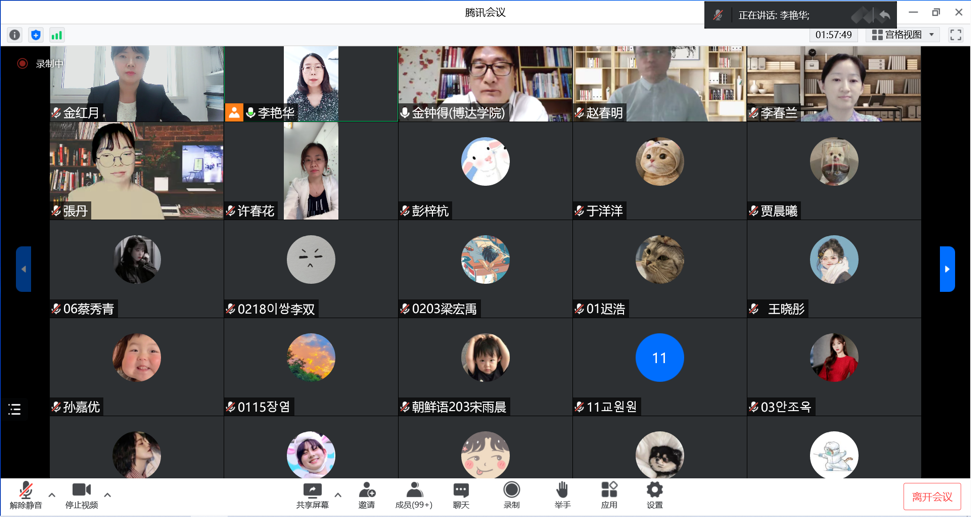Open meeting settings (设置) gear
Image resolution: width=971 pixels, height=517 pixels.
654,494
